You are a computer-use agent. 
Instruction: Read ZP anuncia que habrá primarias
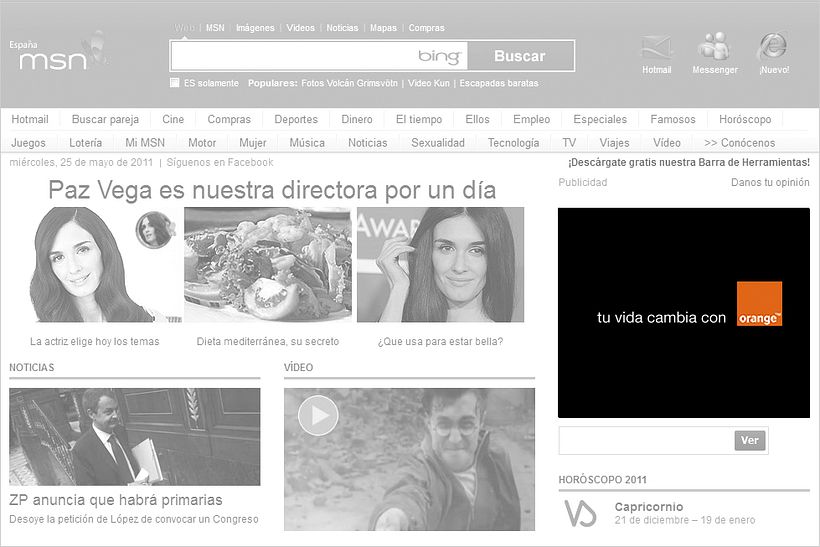click(116, 500)
